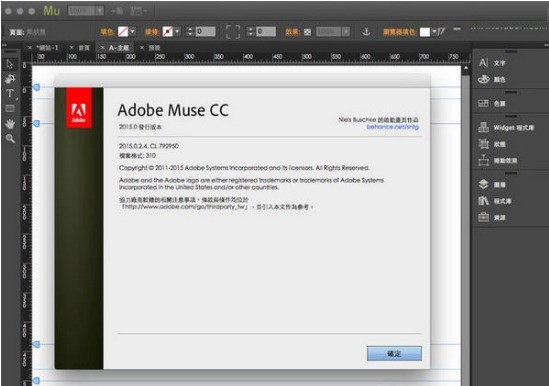Screen dimensions: 549x386
Task: Click the version text '2015.0.2.4, CL 792950'
Action: 149,146
